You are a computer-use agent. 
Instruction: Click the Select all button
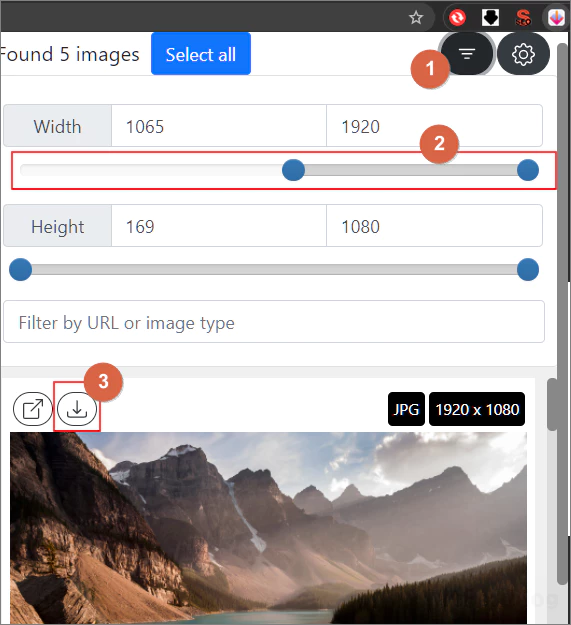pos(201,54)
